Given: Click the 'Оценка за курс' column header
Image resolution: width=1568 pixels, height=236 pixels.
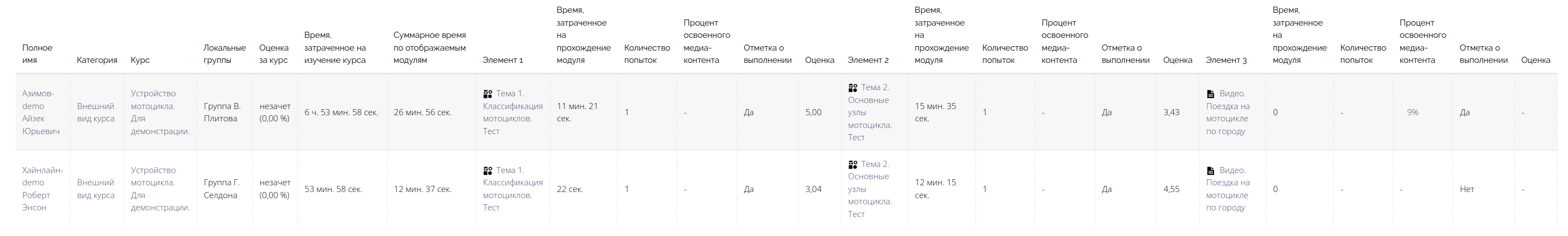Looking at the screenshot, I should 273,54.
